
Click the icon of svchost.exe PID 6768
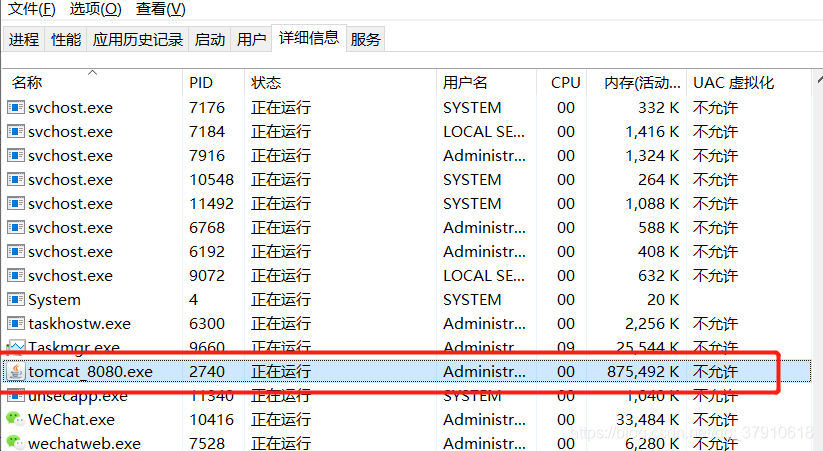tap(16, 227)
